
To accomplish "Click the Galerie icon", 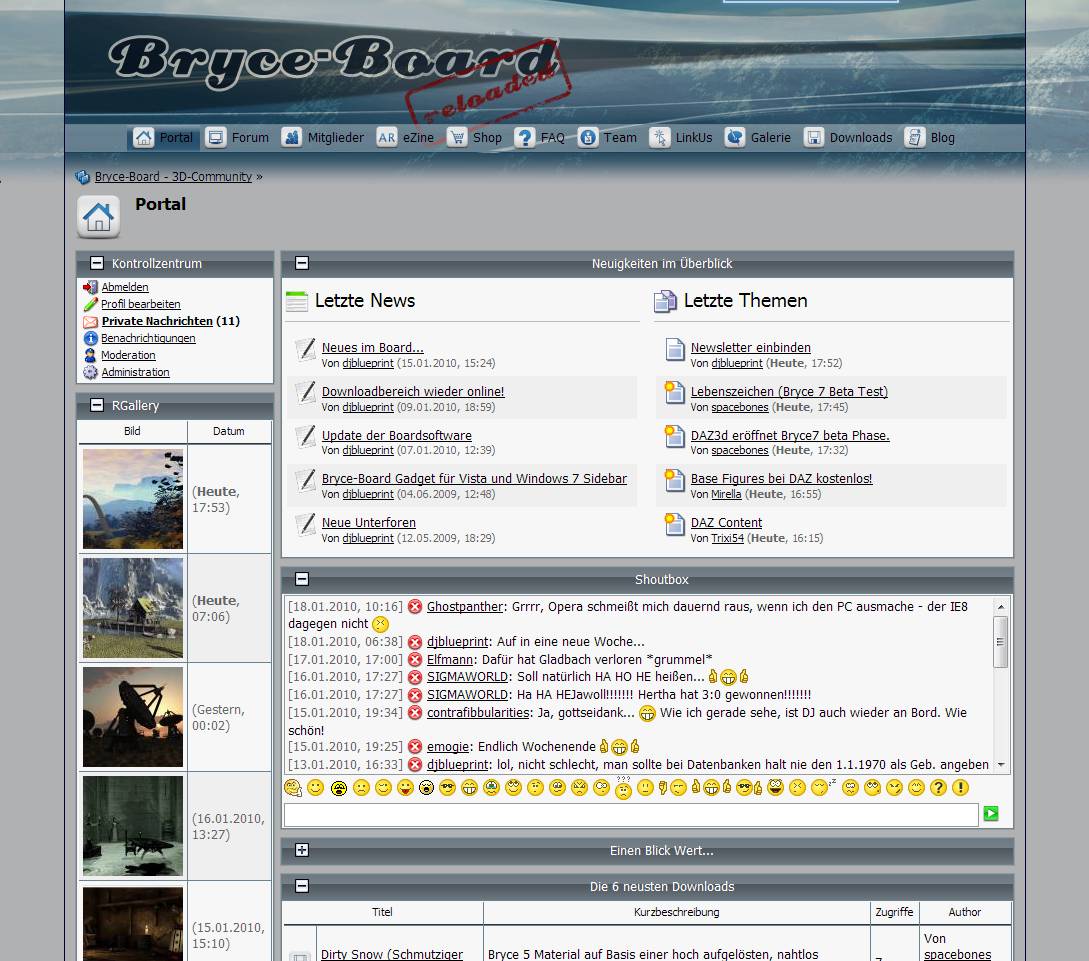I will pyautogui.click(x=735, y=137).
